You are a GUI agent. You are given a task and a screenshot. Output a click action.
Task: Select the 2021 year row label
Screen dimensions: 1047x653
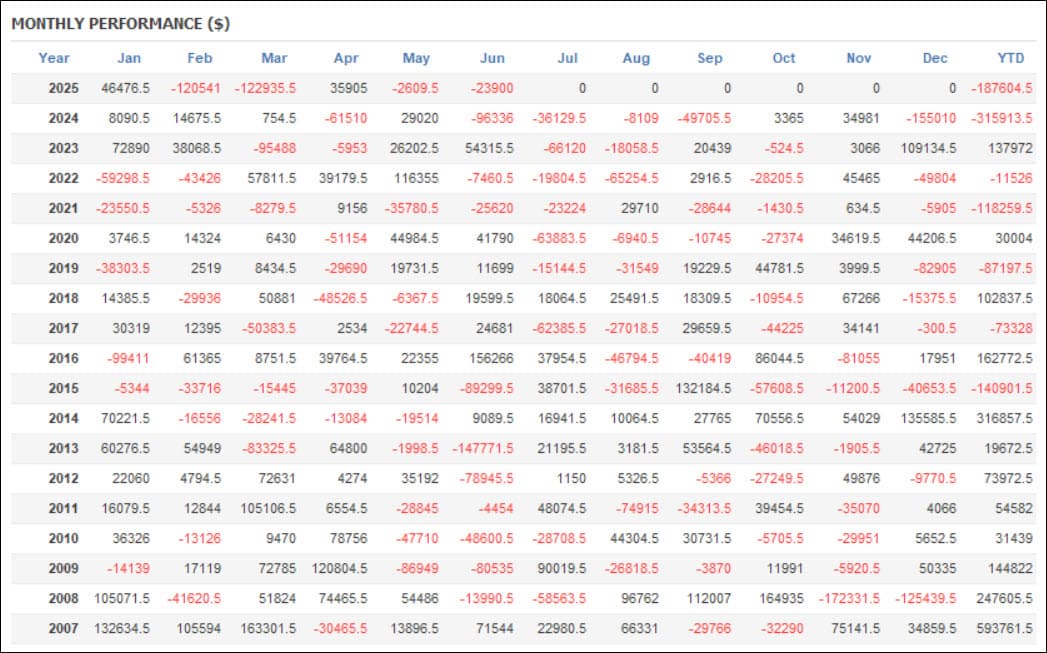pyautogui.click(x=63, y=208)
